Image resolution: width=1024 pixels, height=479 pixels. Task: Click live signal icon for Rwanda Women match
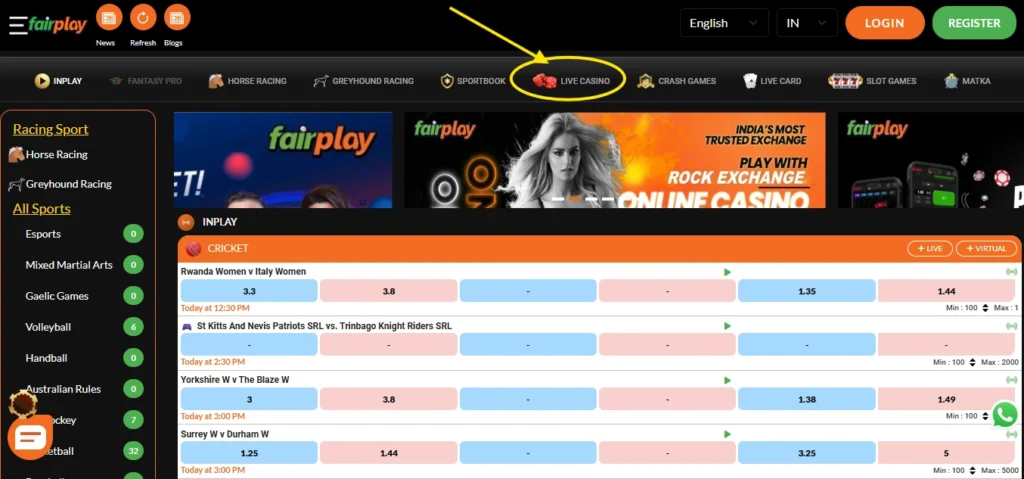(1012, 272)
